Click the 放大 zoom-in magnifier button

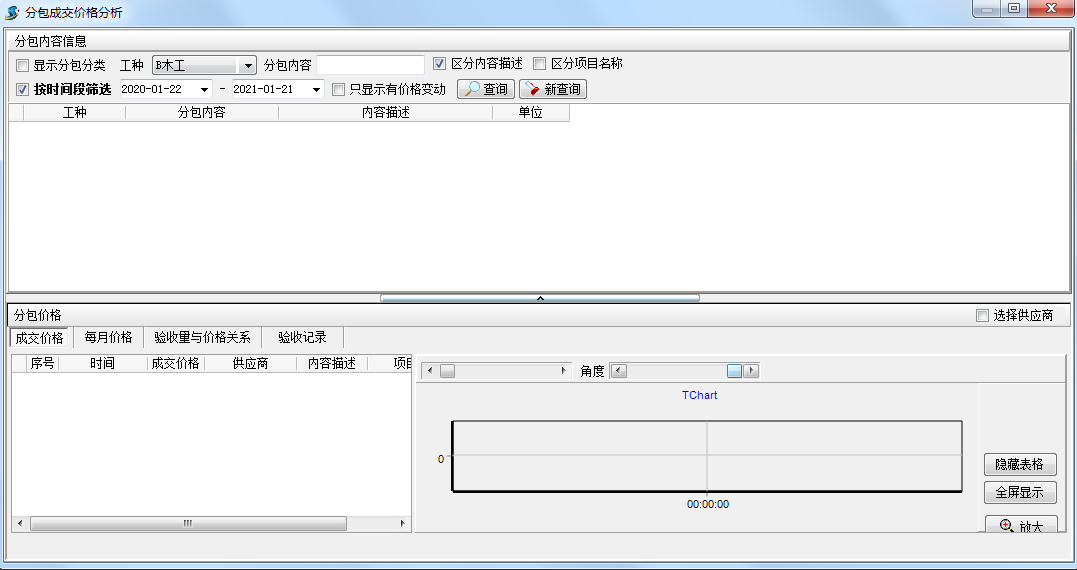coord(1019,525)
